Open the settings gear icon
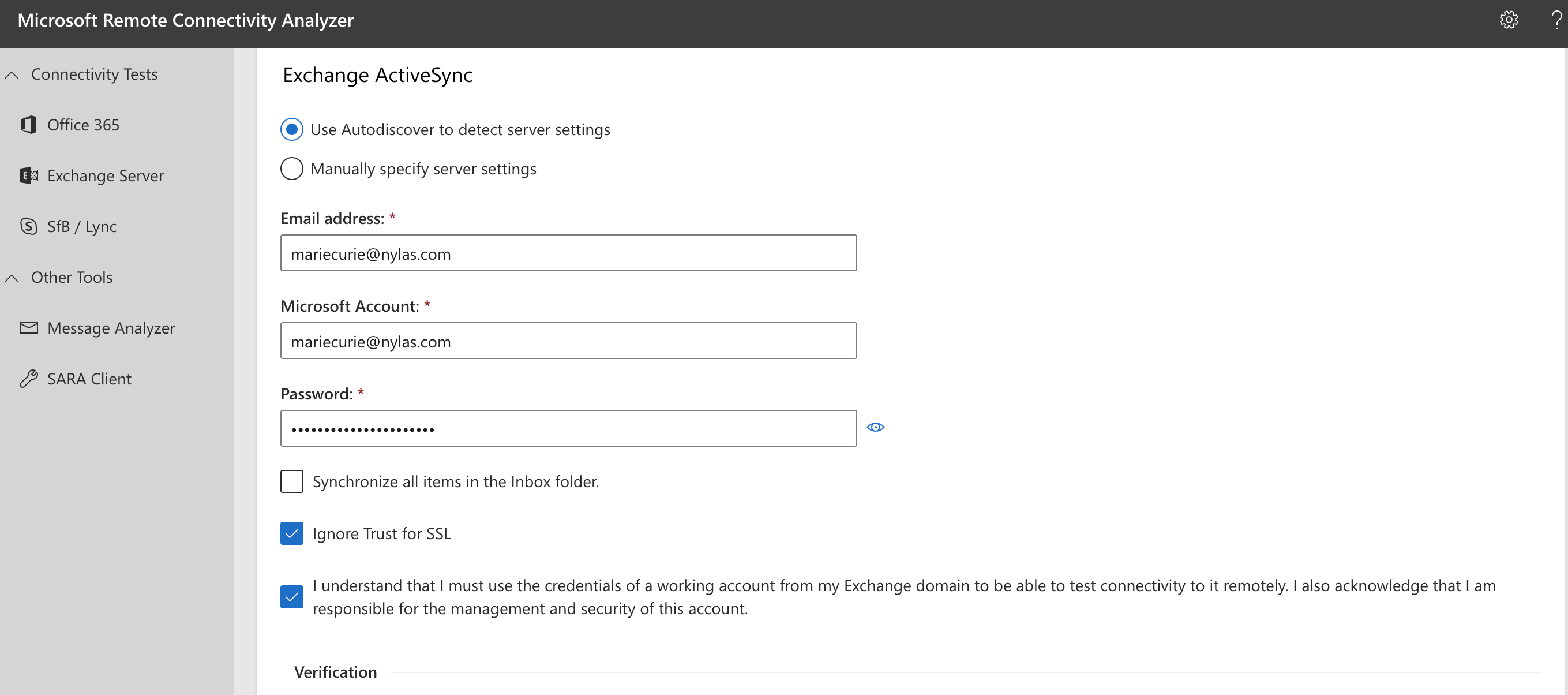Image resolution: width=1568 pixels, height=695 pixels. 1509,20
